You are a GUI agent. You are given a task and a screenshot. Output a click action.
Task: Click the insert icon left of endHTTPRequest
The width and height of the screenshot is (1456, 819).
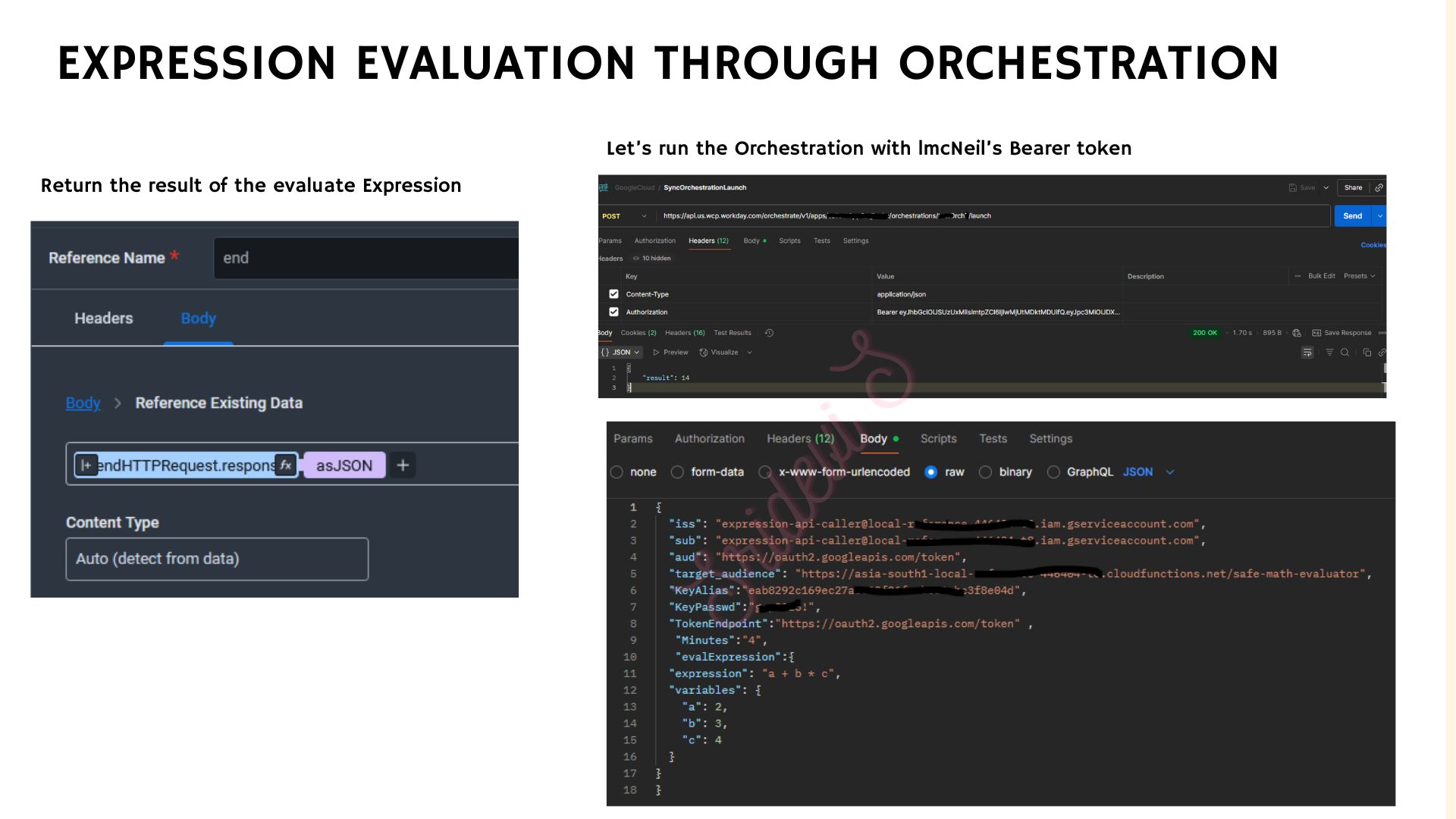click(86, 465)
